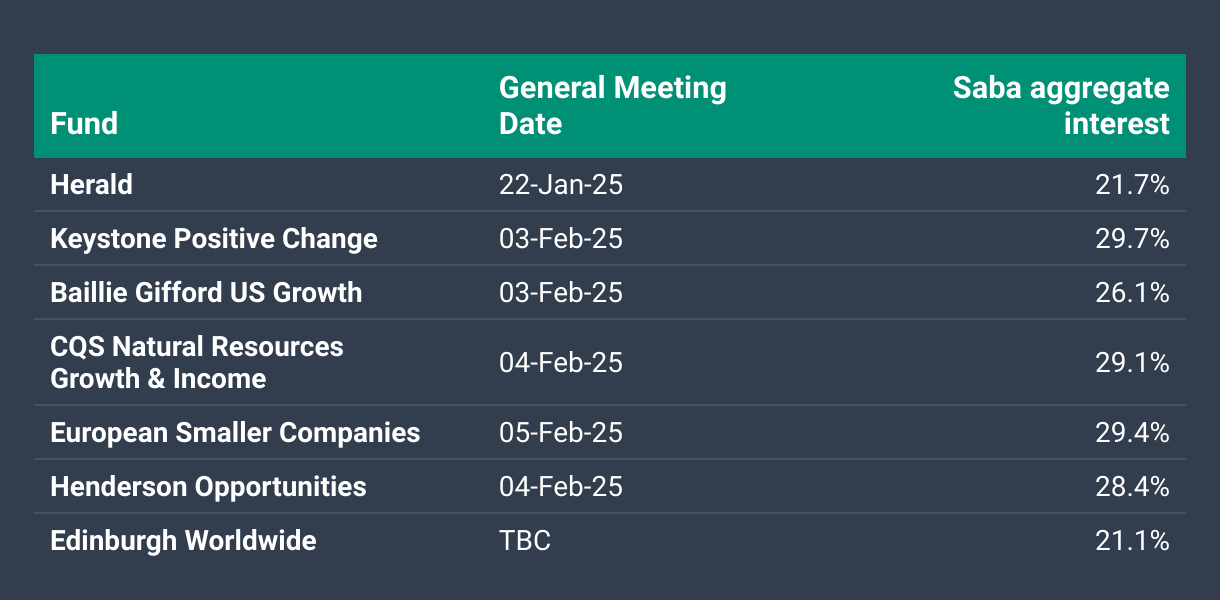The height and width of the screenshot is (600, 1220).
Task: Select Henderson Opportunities fund name
Action: point(208,487)
